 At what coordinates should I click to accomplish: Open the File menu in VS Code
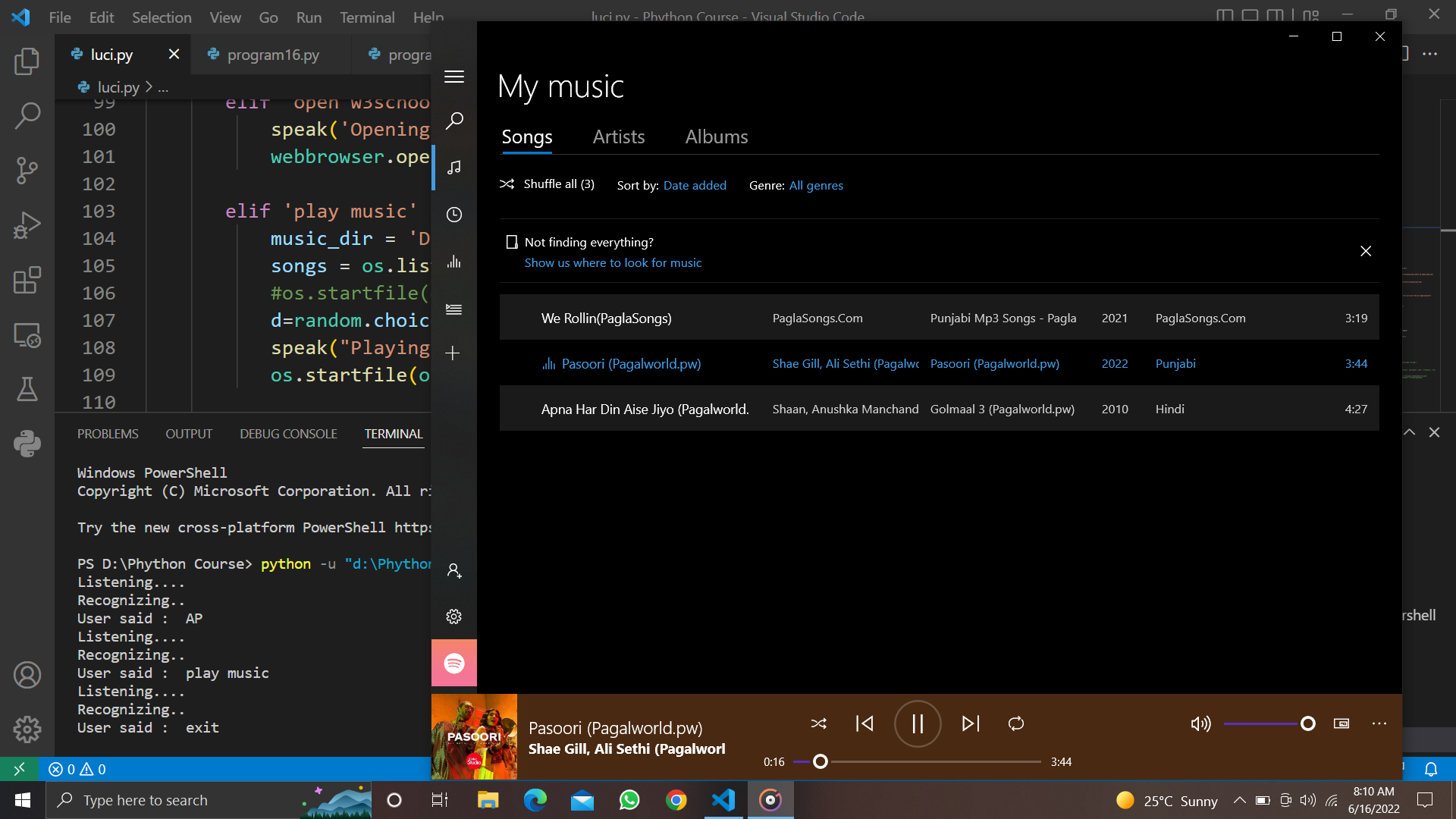60,17
